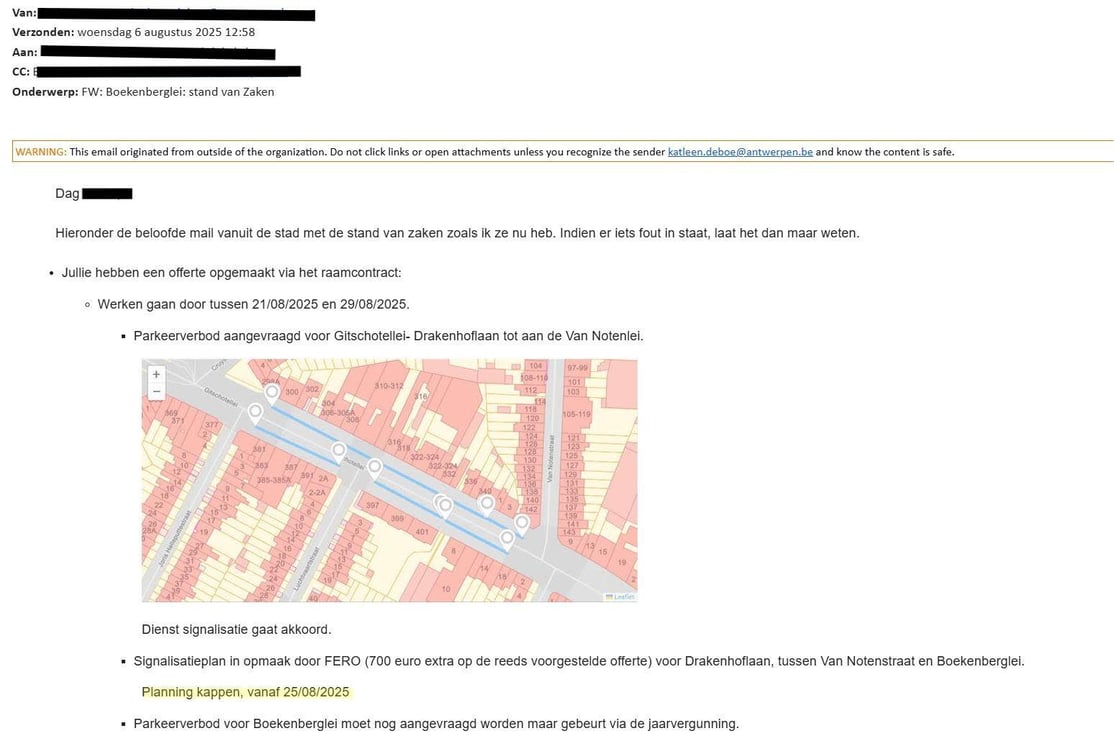This screenshot has width=1114, height=736.
Task: Click the map marker beside building 377
Action: pos(255,413)
